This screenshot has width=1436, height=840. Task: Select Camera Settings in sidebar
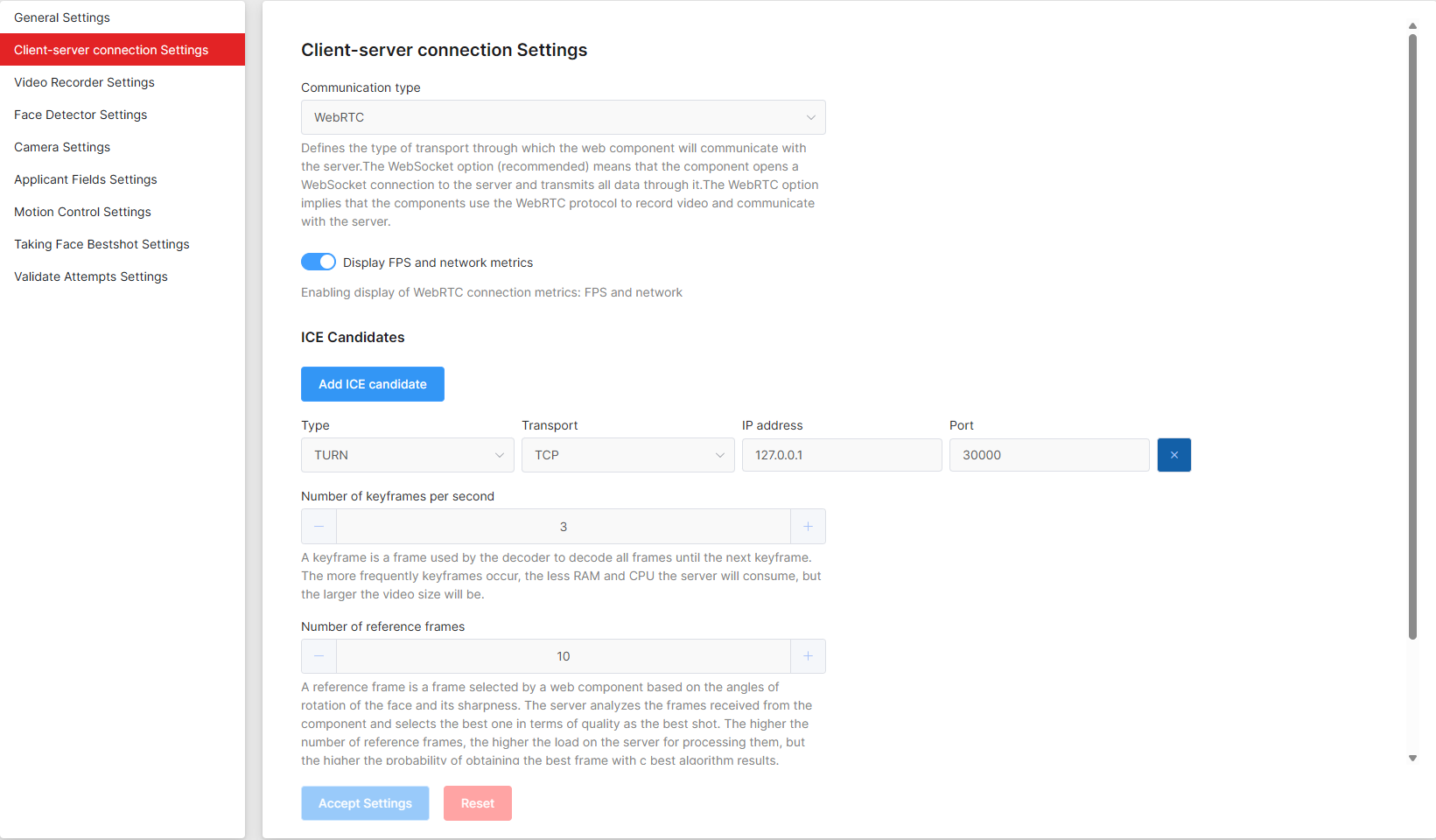(x=62, y=147)
